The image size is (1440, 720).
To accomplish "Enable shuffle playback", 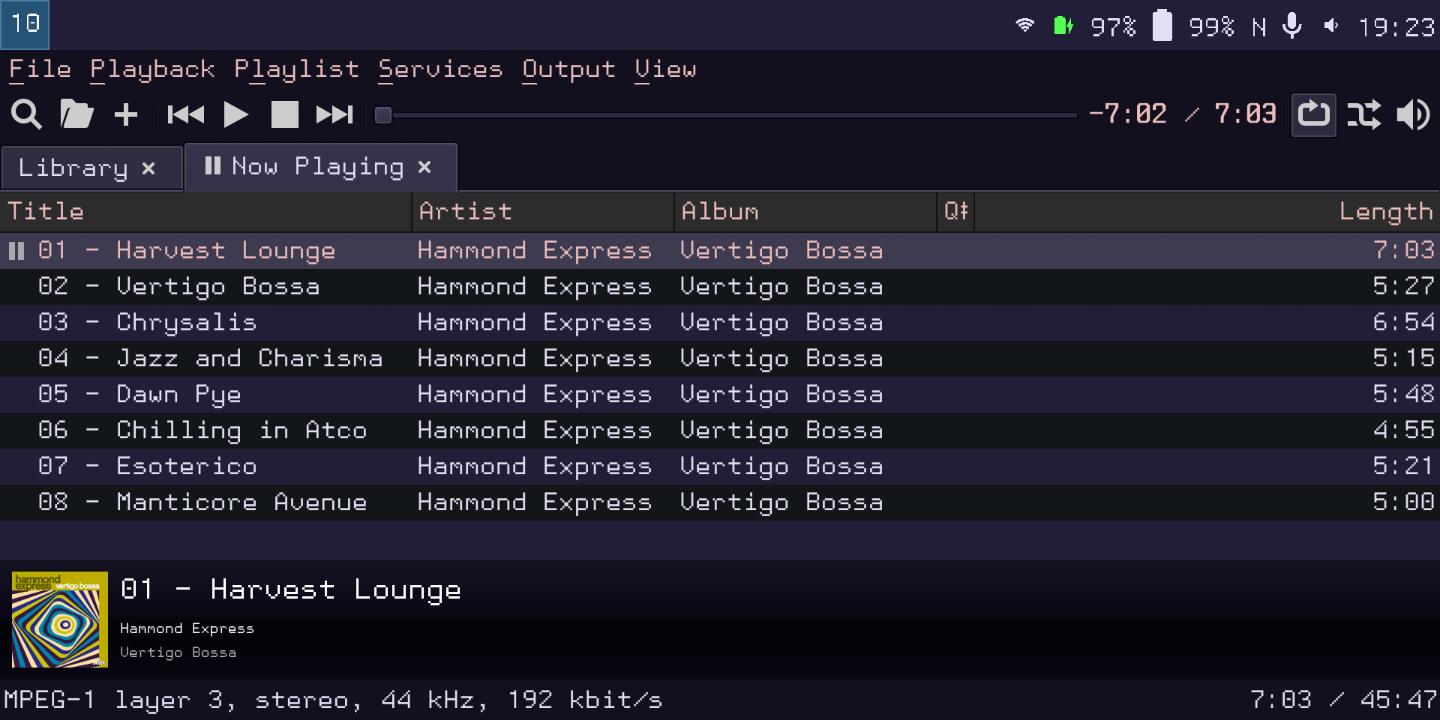I will [x=1363, y=114].
